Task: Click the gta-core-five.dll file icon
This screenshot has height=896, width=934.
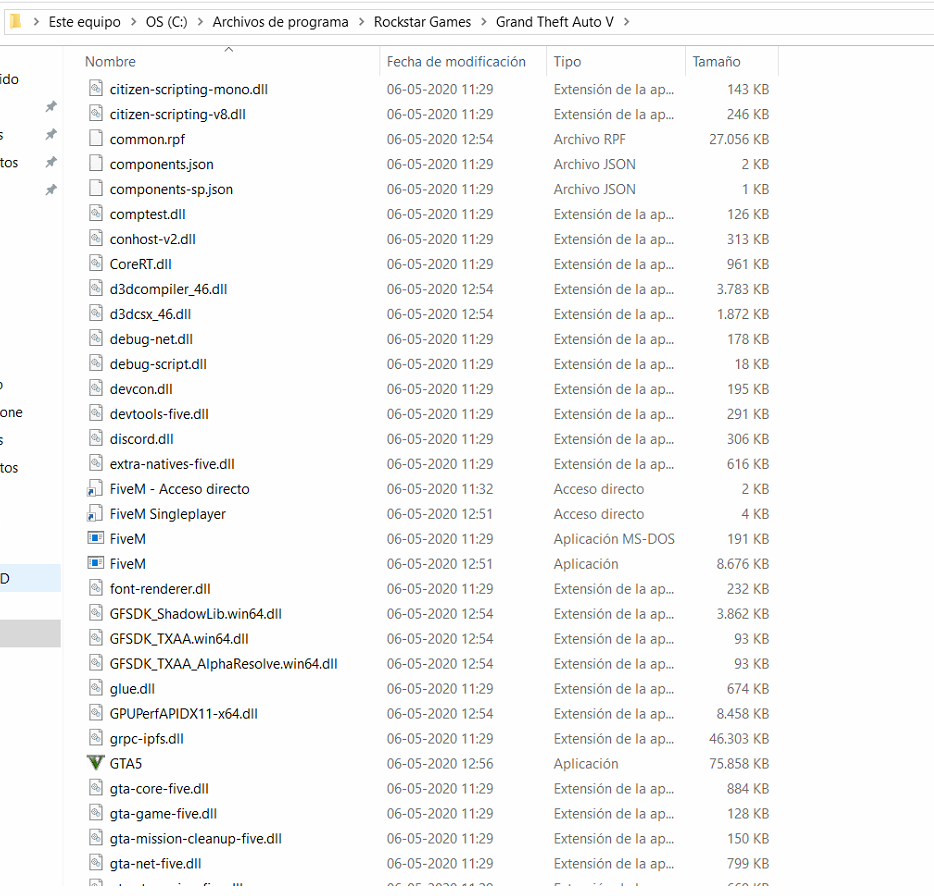Action: 95,789
